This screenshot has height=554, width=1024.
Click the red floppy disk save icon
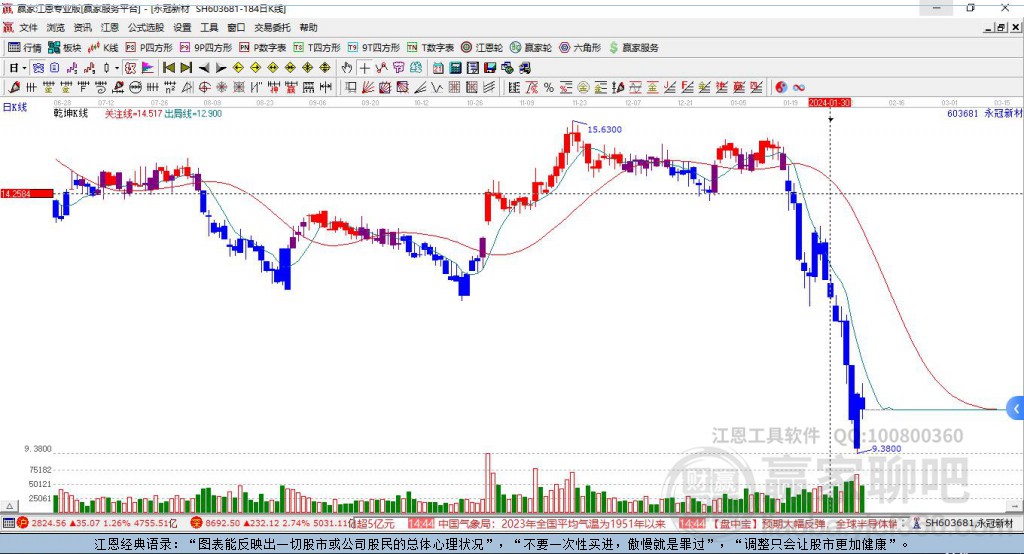pos(490,68)
